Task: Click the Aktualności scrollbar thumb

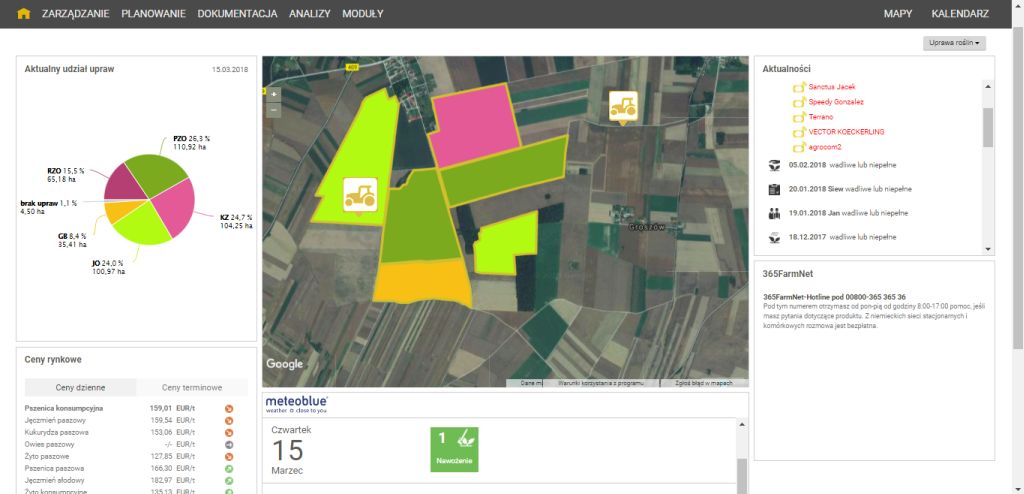Action: point(987,127)
